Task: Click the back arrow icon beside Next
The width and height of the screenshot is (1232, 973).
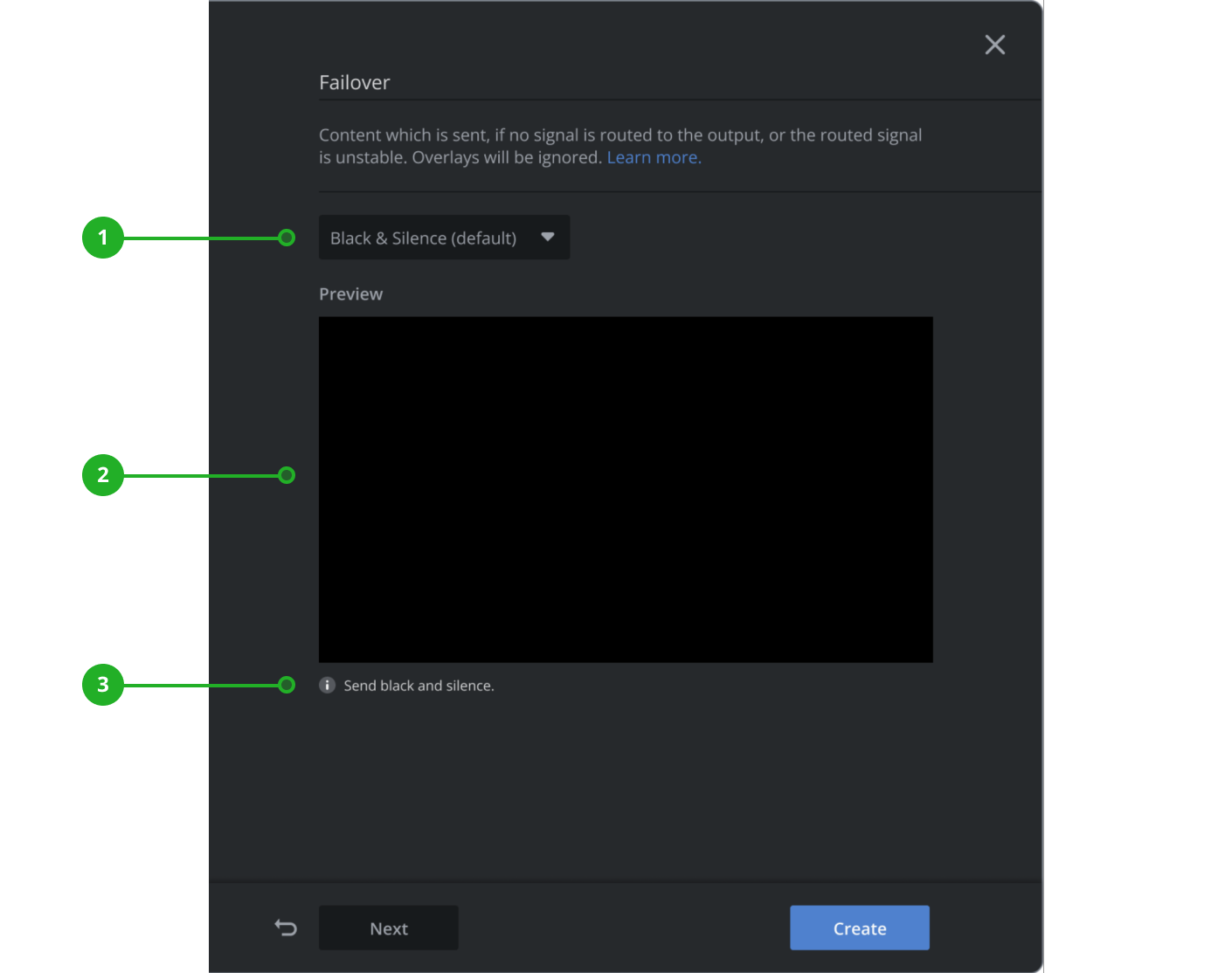Action: (x=286, y=928)
